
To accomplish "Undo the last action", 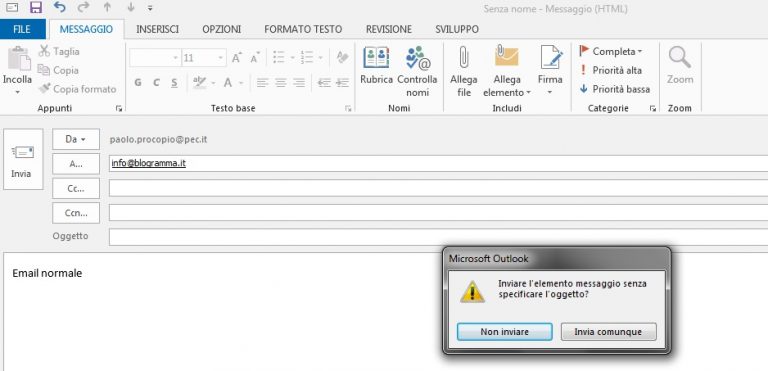I will (59, 7).
